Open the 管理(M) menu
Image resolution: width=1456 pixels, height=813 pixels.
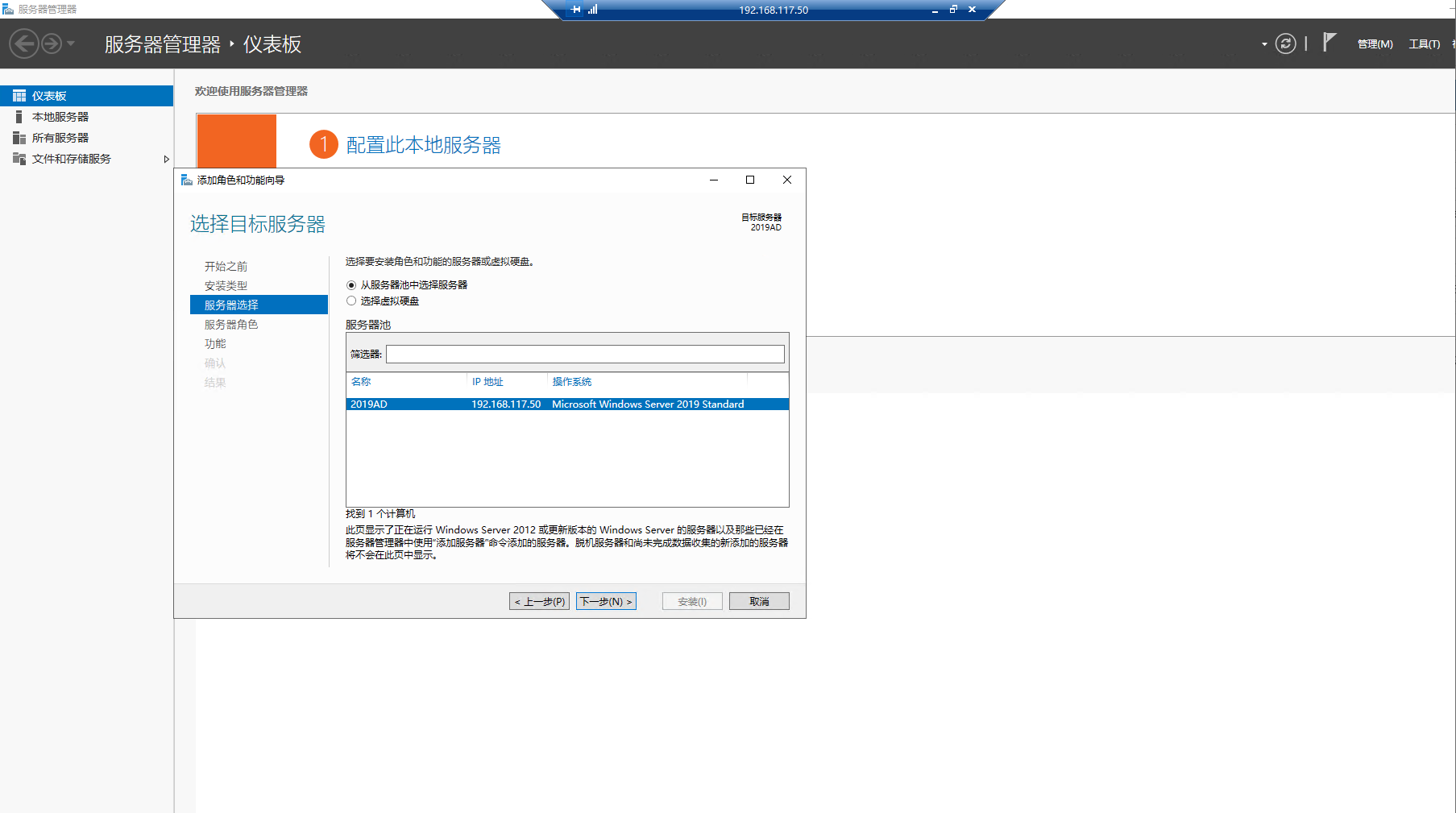(x=1375, y=44)
